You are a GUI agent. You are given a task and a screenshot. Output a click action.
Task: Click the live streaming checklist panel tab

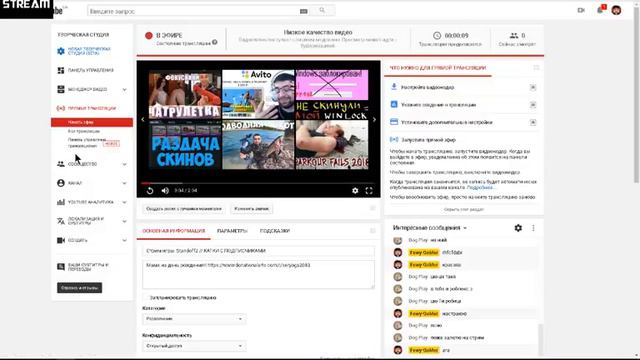tap(438, 68)
